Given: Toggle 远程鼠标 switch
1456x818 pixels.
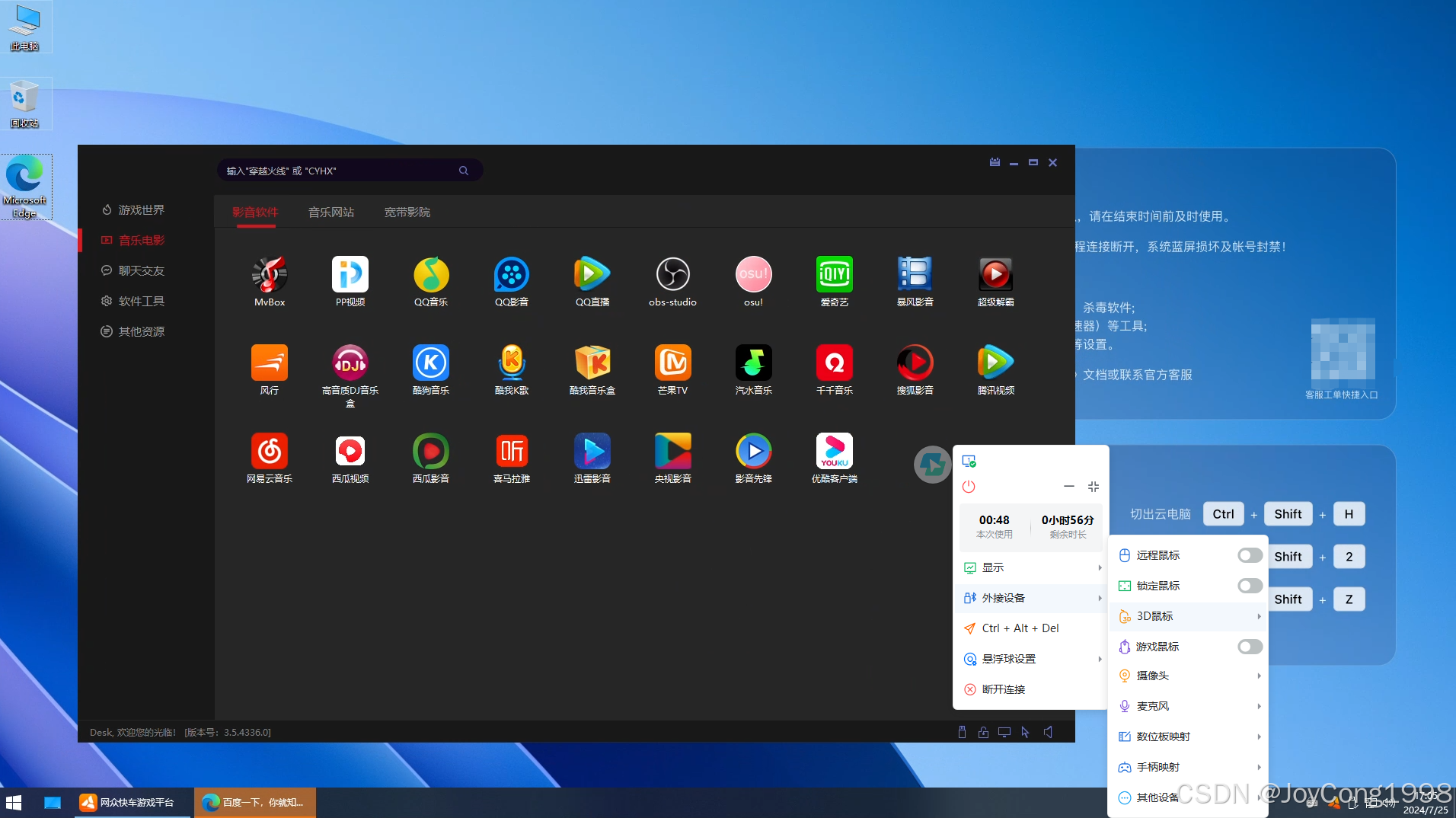Looking at the screenshot, I should (x=1250, y=555).
